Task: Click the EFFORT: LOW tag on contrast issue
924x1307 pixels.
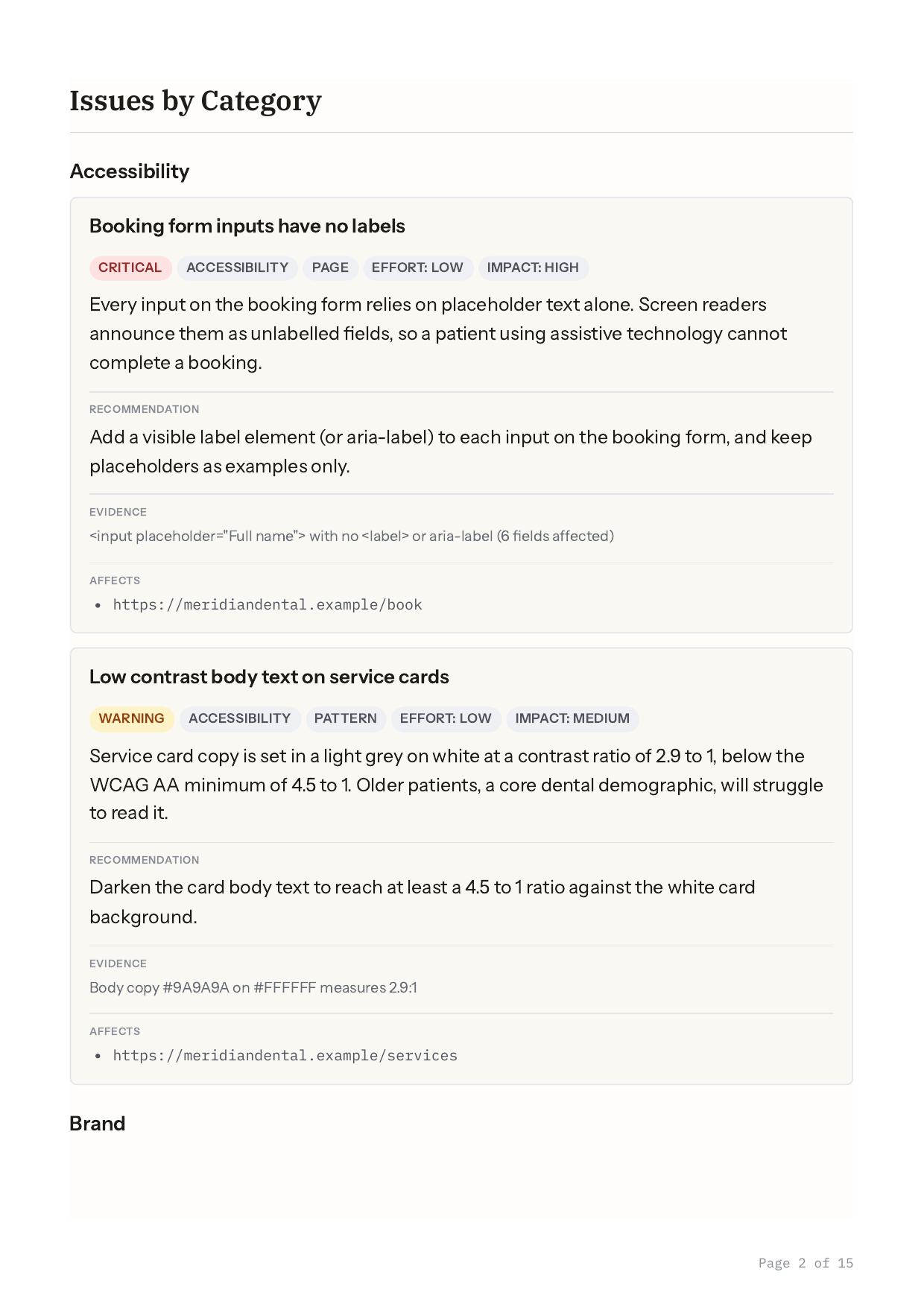Action: 446,719
